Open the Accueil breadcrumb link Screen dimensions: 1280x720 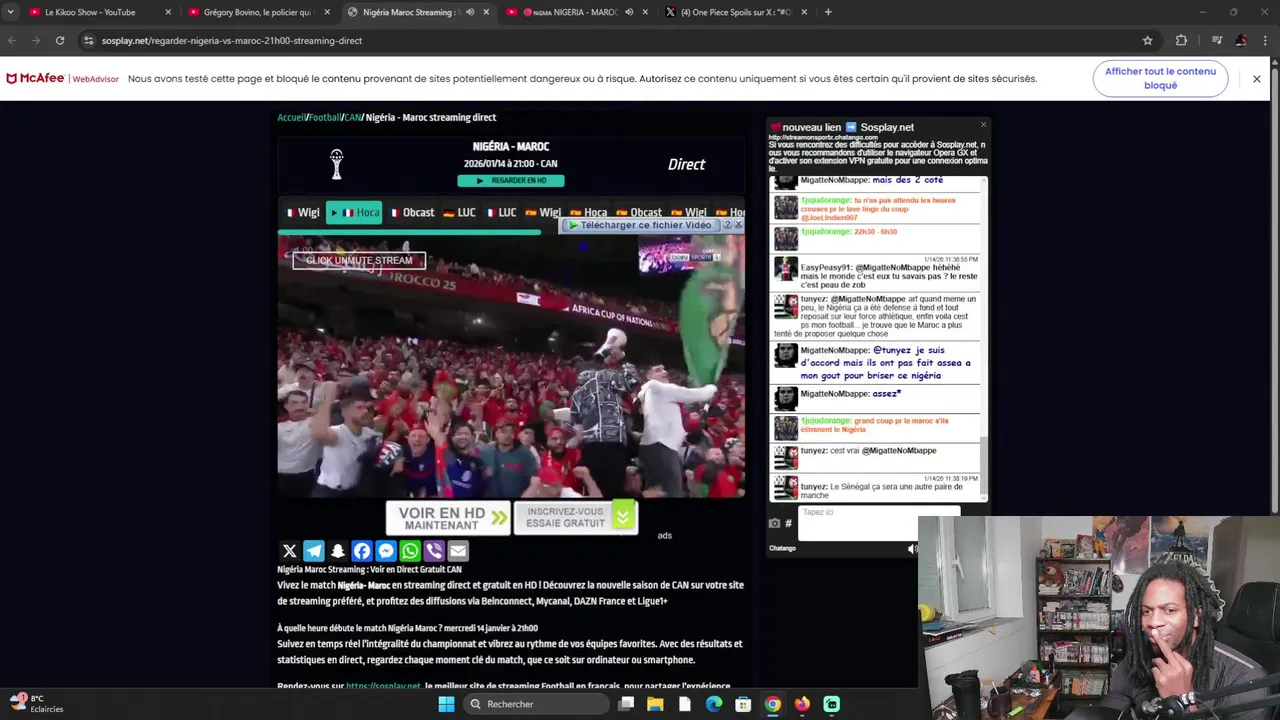[291, 117]
